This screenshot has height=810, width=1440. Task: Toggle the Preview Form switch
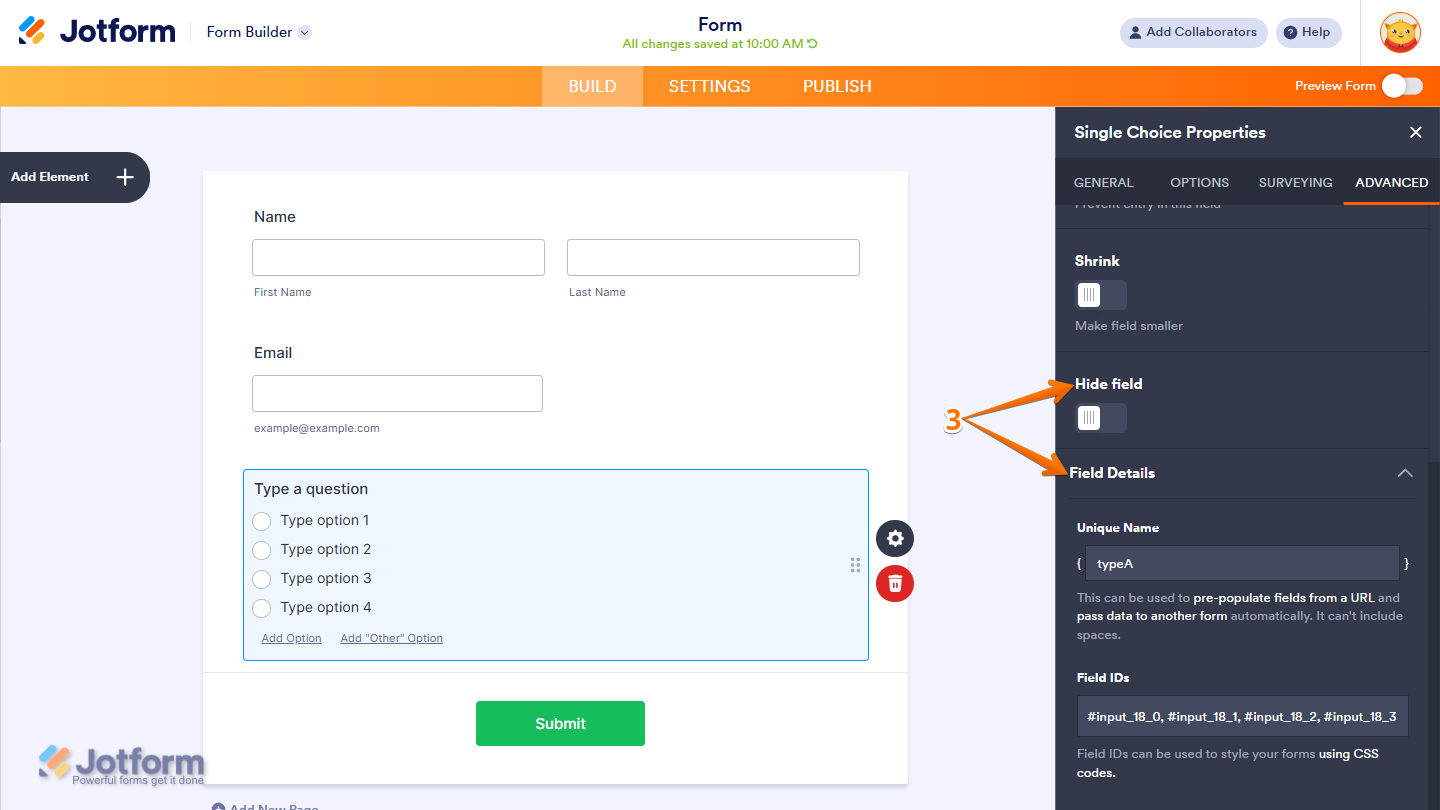click(x=1402, y=86)
